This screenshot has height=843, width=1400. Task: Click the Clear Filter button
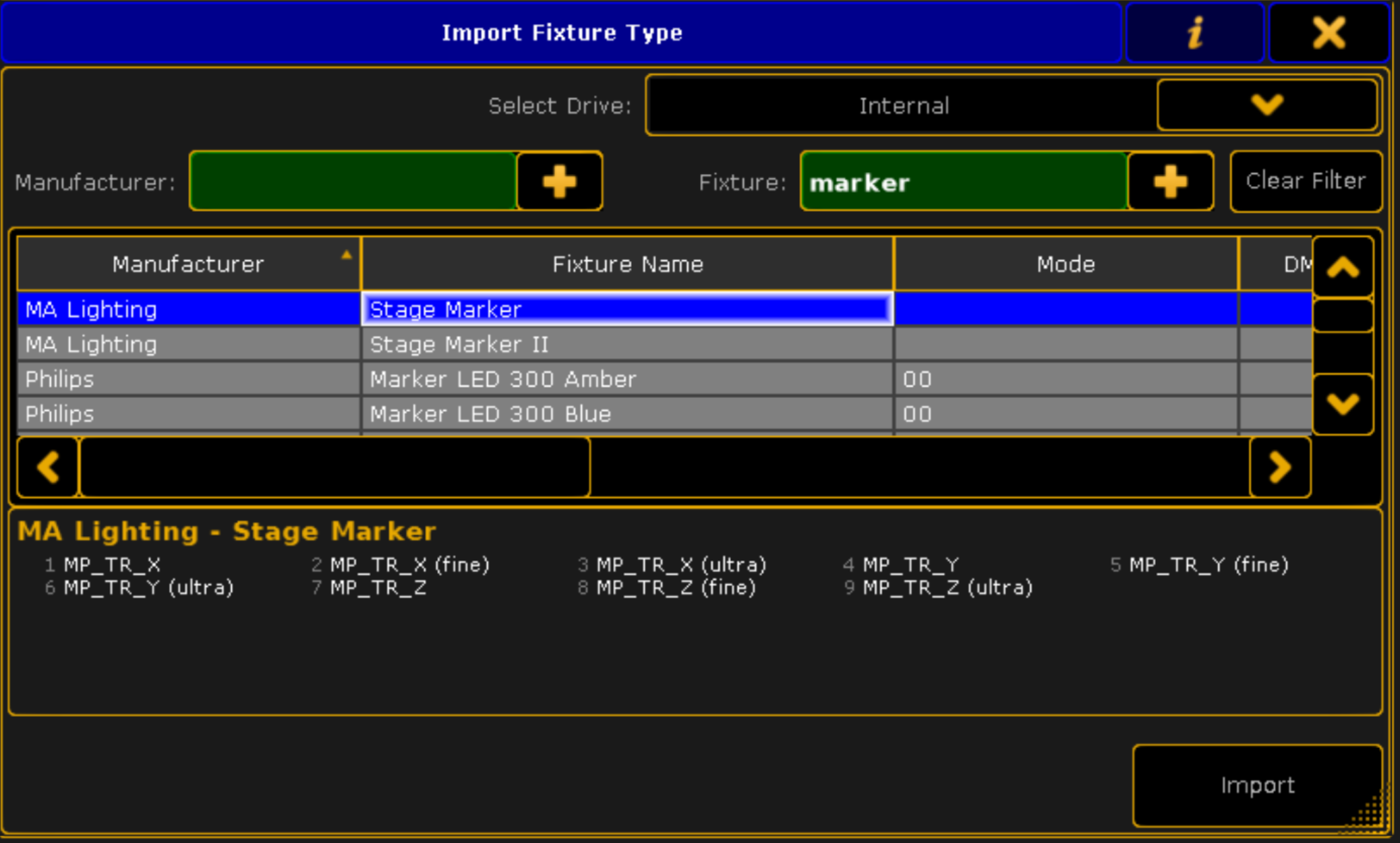click(x=1306, y=181)
